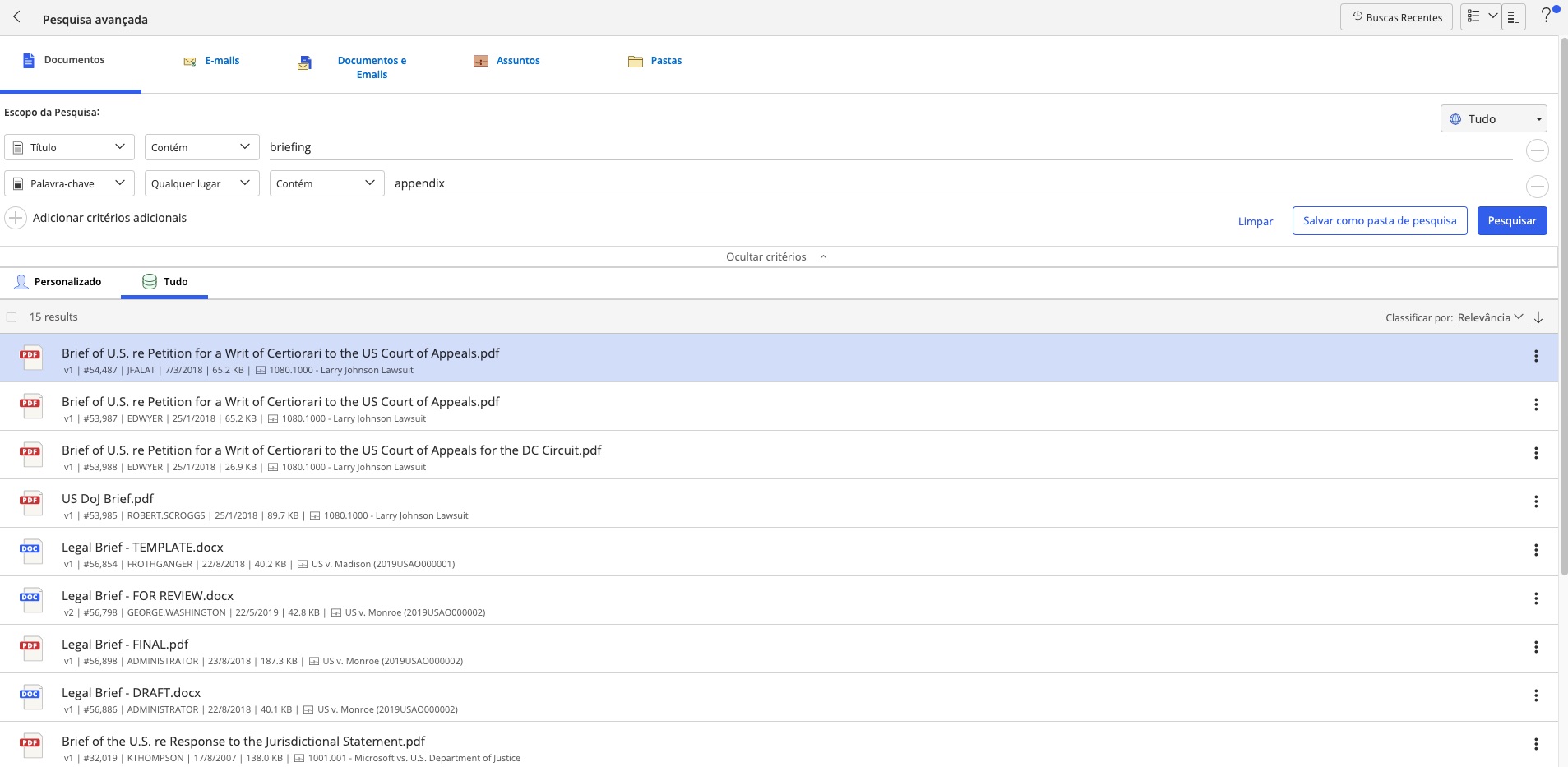
Task: Open Buscas Recentes
Action: point(1396,17)
